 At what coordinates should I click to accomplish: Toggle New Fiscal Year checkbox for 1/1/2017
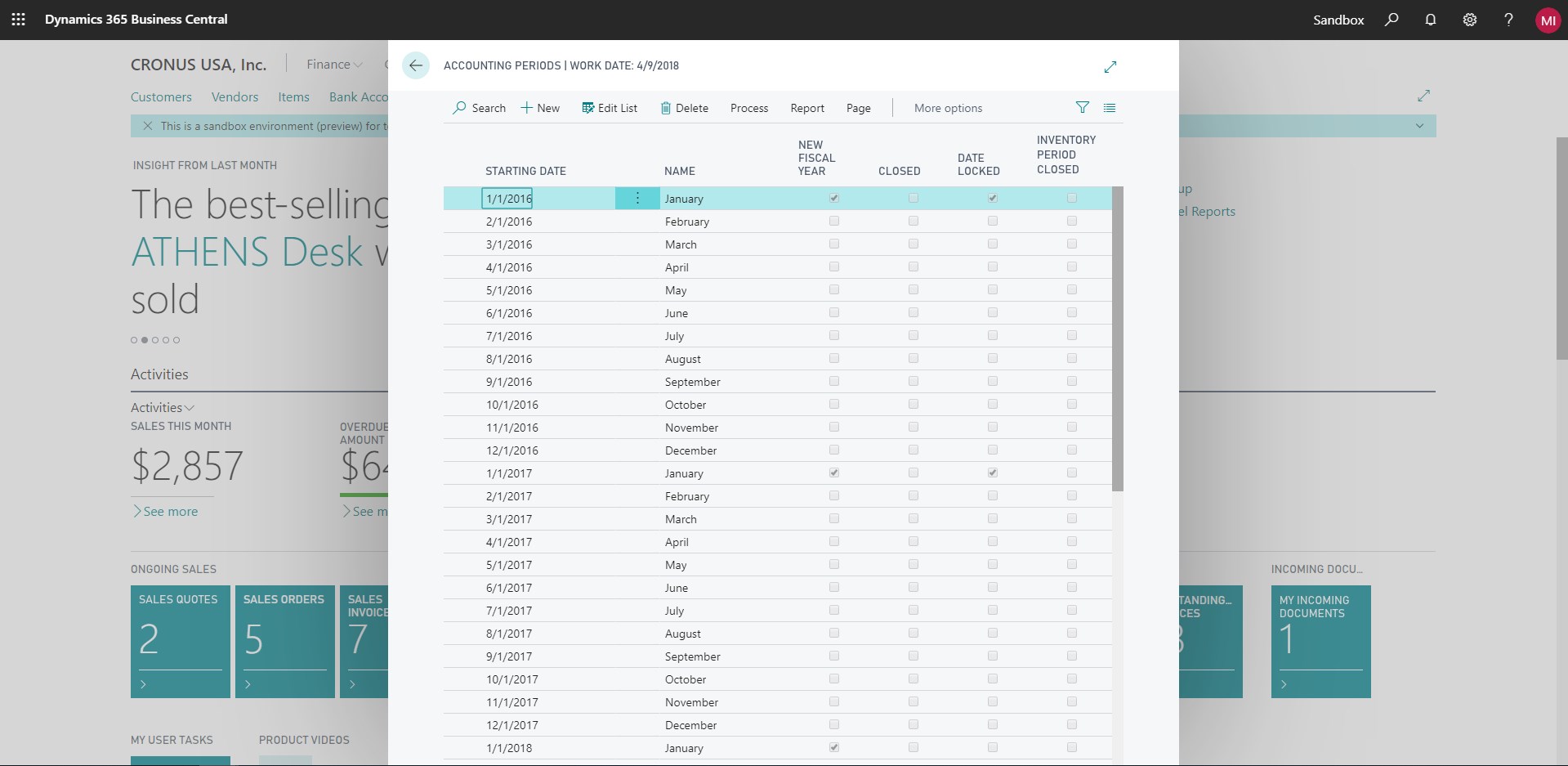tap(834, 473)
